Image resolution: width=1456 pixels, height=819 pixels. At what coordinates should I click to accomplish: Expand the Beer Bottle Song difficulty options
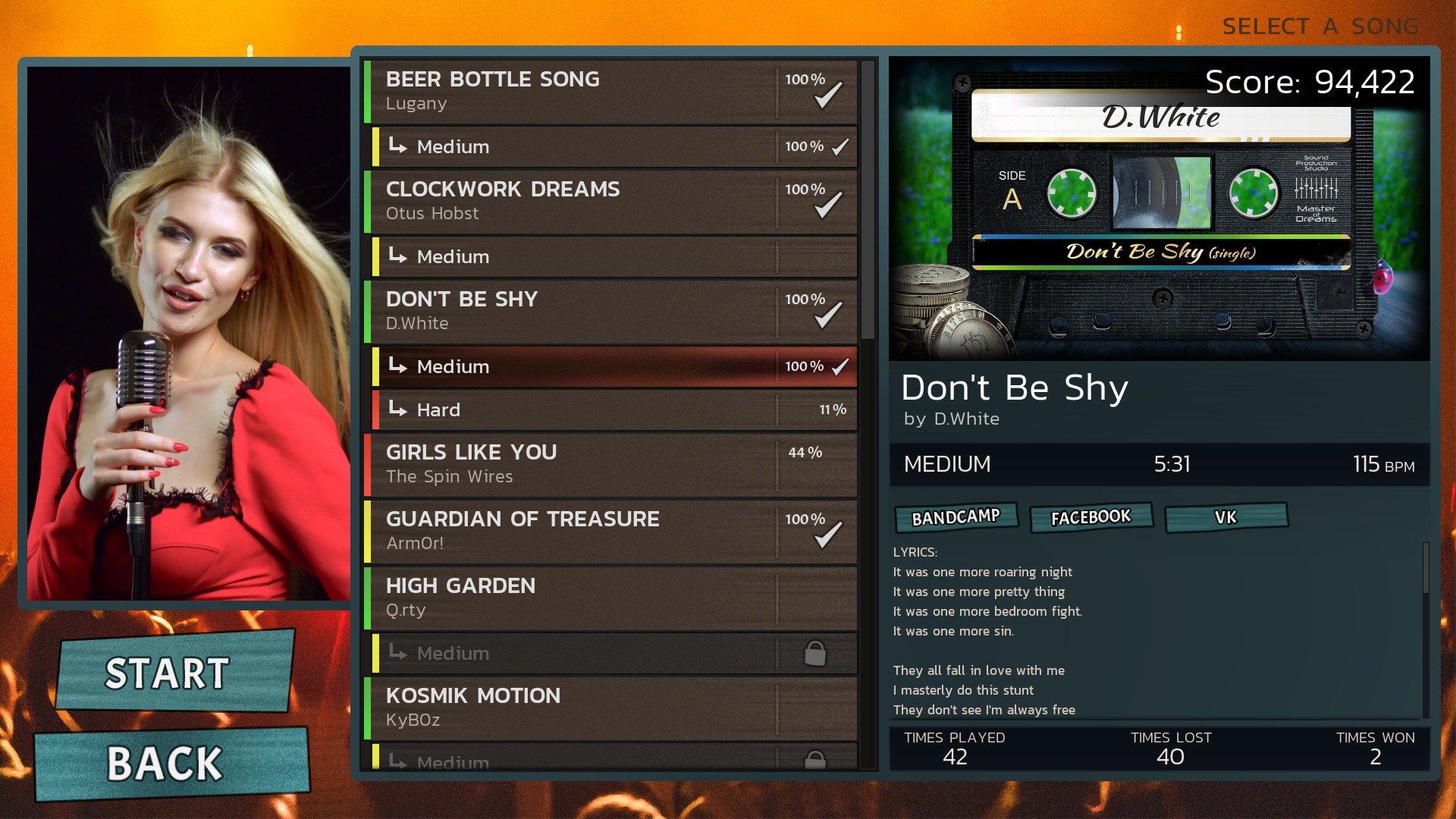click(617, 90)
